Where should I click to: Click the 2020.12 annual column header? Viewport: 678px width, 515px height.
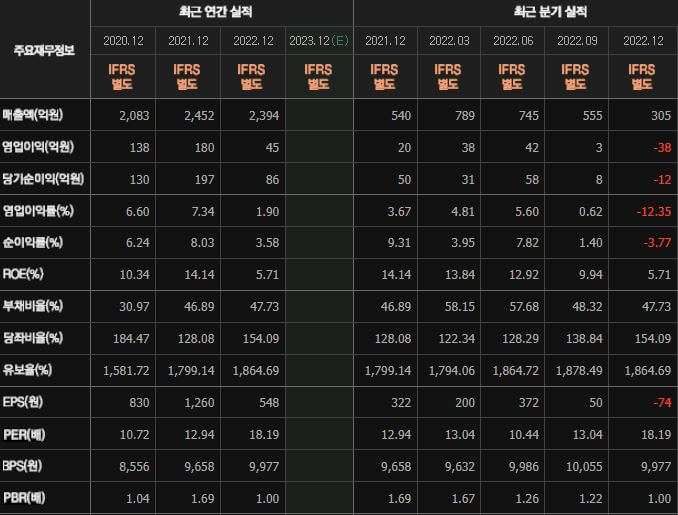[x=123, y=41]
